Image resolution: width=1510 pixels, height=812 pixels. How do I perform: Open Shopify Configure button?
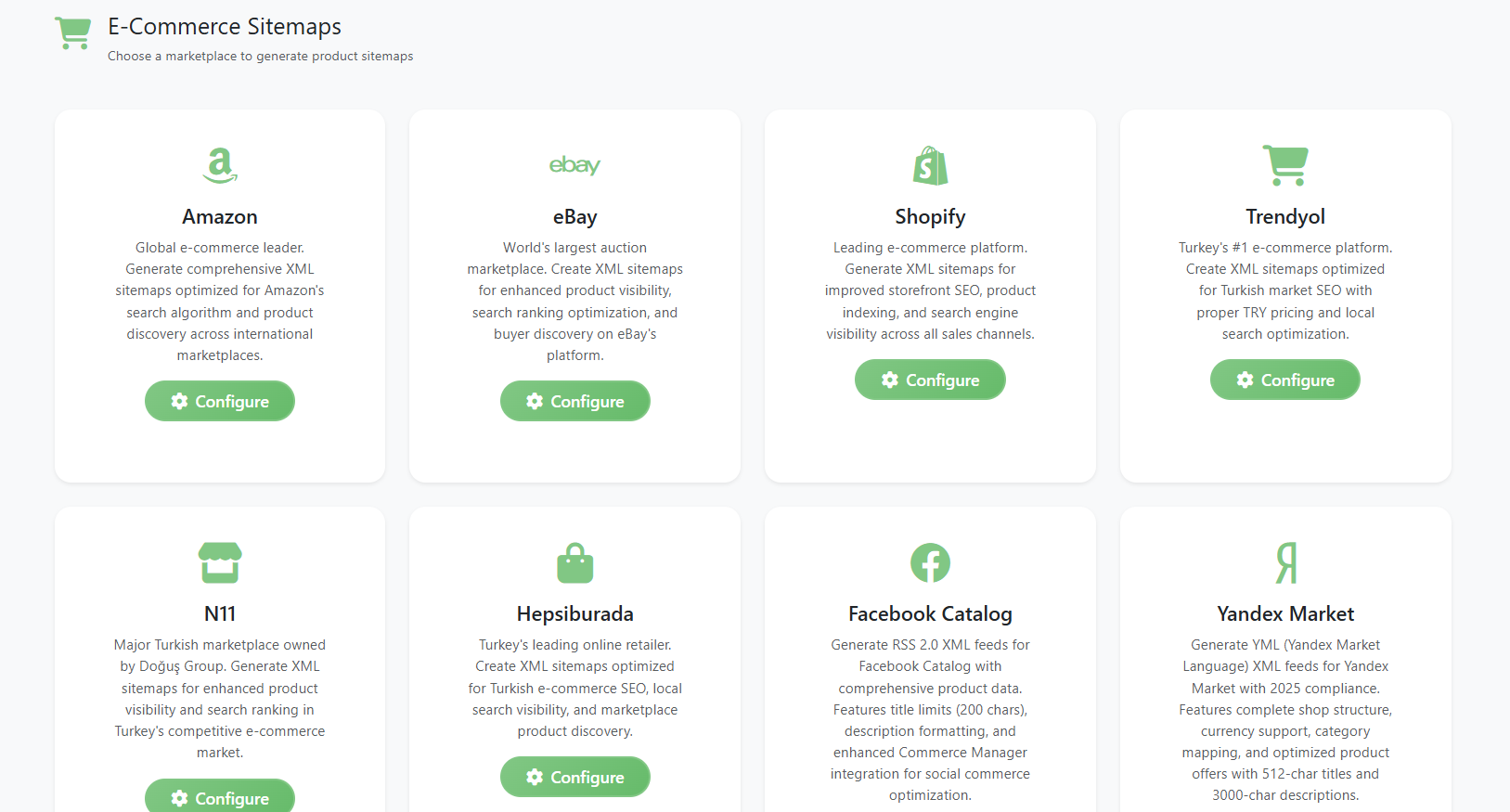tap(930, 380)
